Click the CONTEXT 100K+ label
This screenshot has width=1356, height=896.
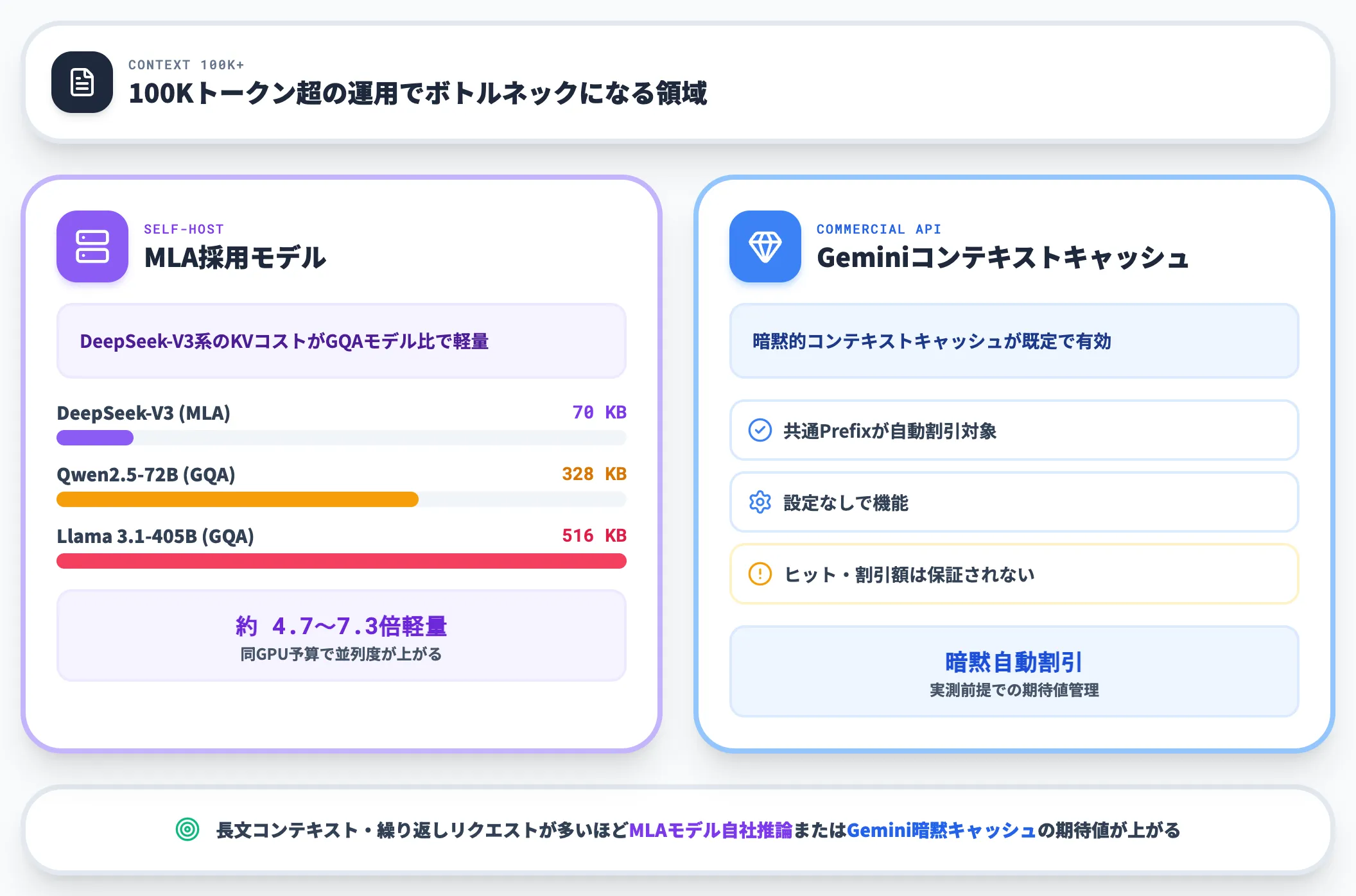[186, 65]
